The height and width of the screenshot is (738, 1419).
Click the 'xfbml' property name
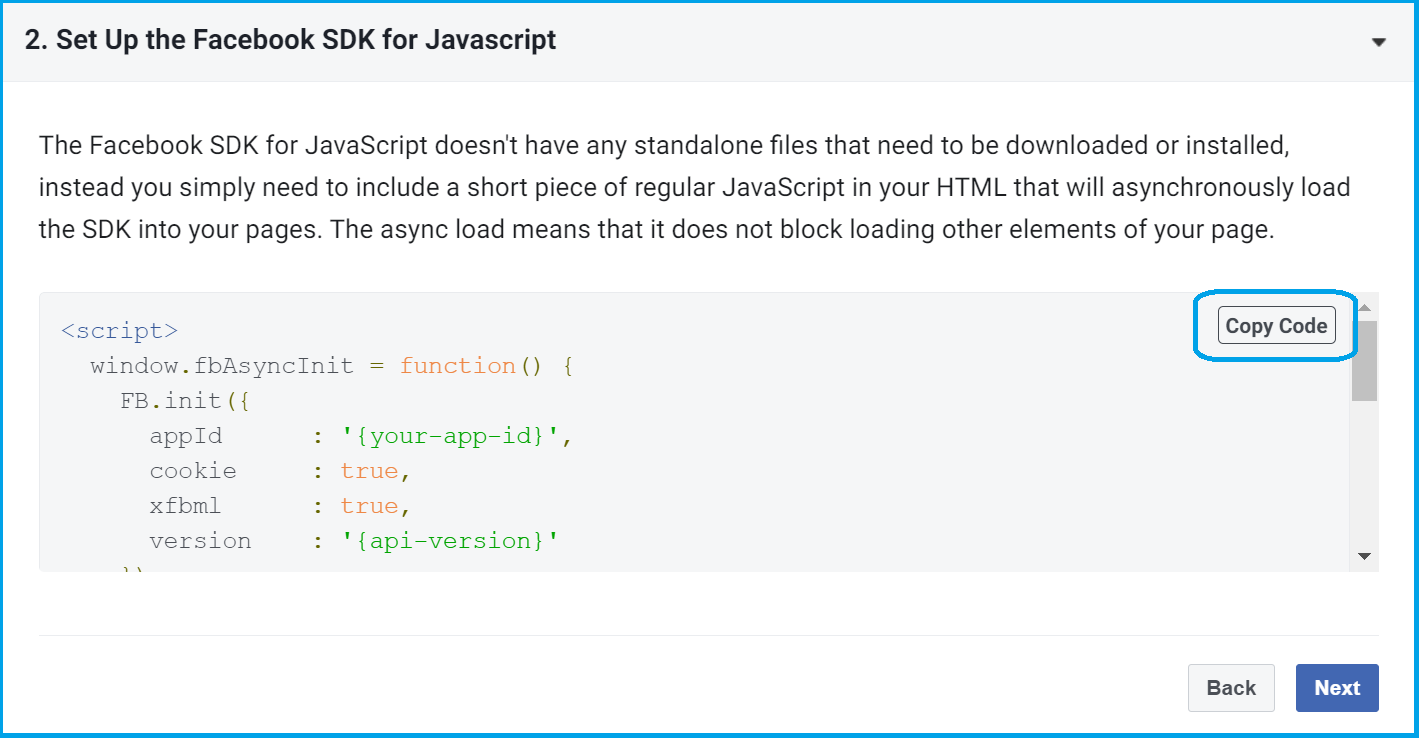pyautogui.click(x=185, y=506)
